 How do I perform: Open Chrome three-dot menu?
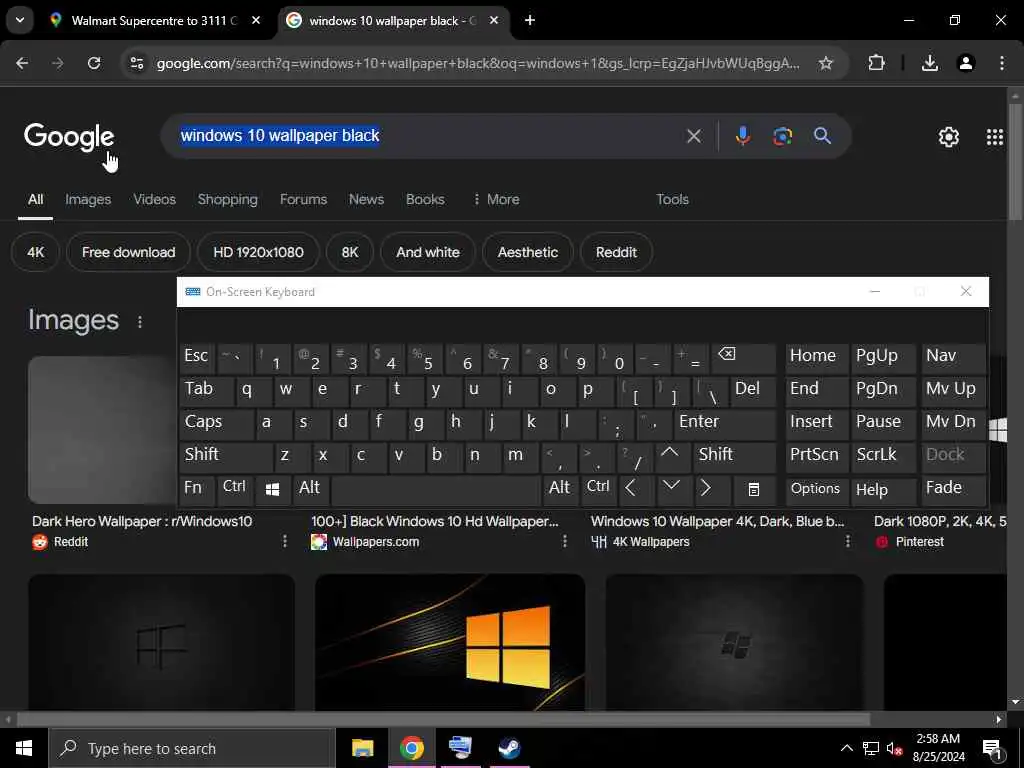1002,63
